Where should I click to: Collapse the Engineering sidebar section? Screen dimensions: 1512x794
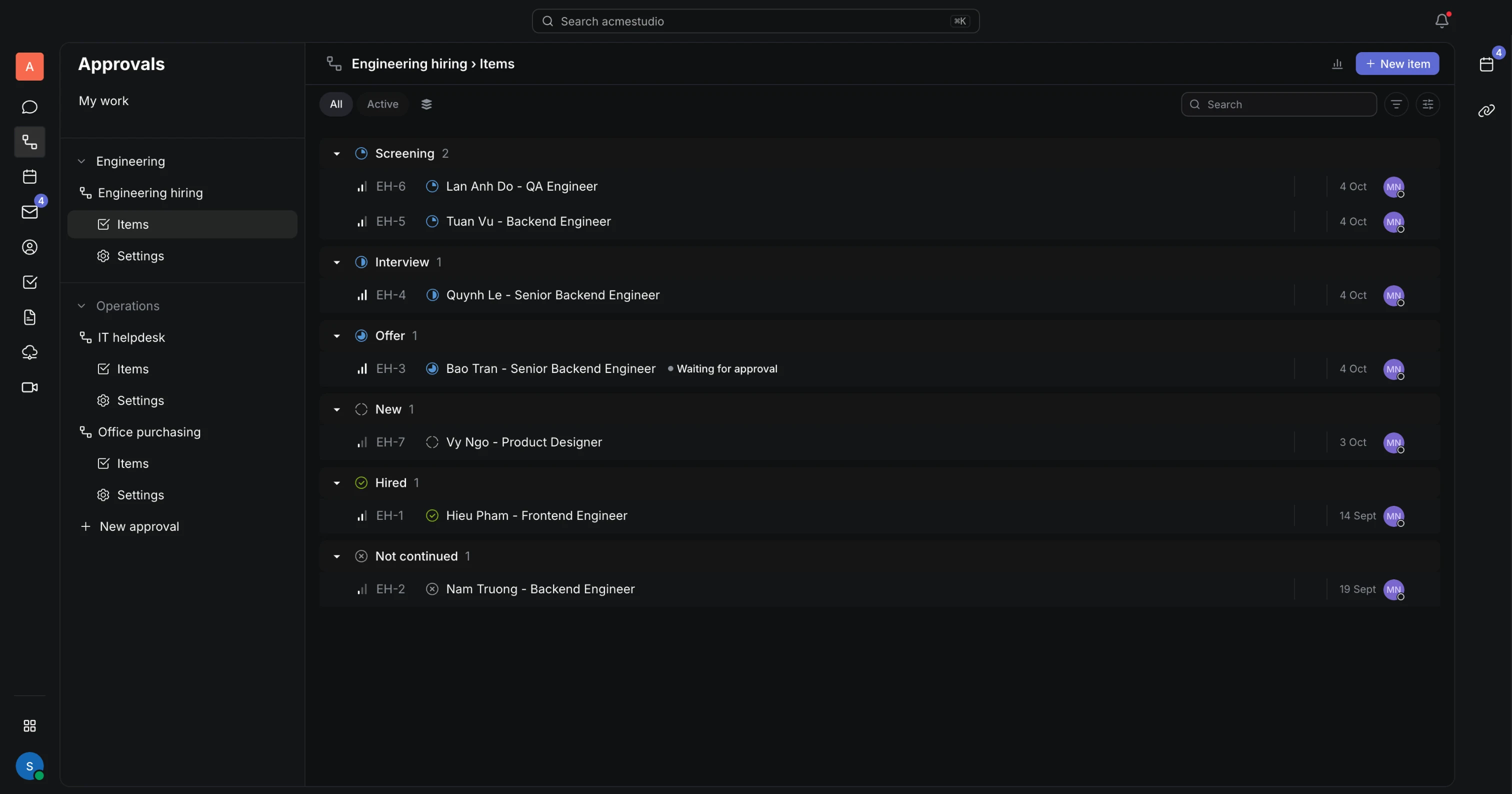pyautogui.click(x=81, y=161)
